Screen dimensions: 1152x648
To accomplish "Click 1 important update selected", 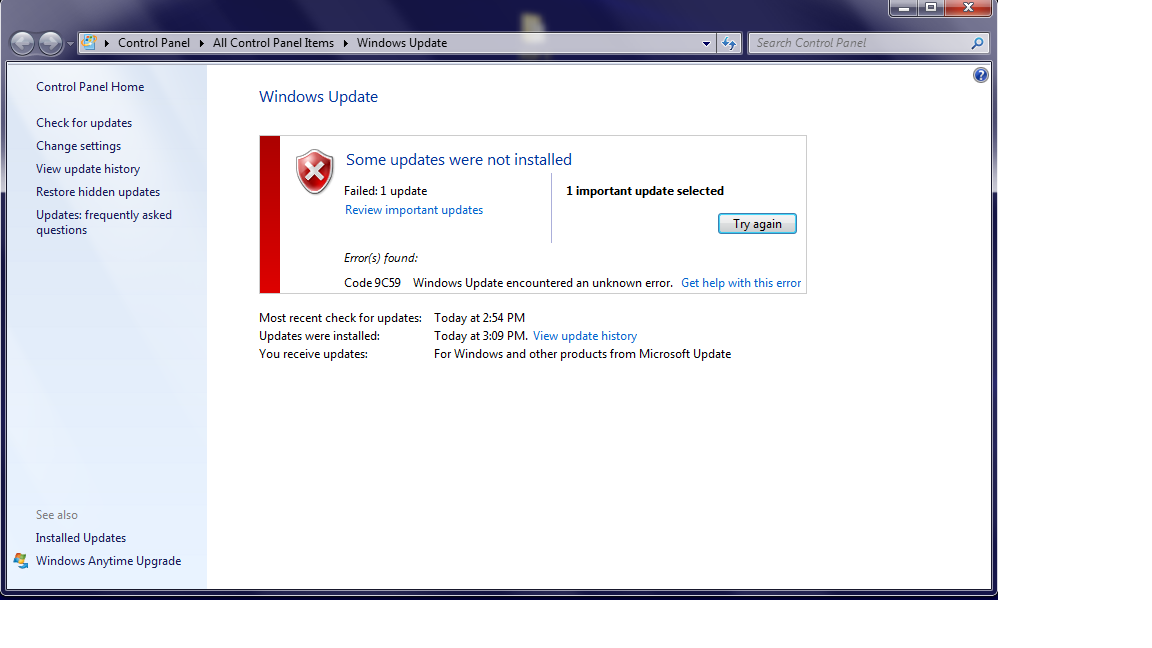I will click(x=645, y=191).
